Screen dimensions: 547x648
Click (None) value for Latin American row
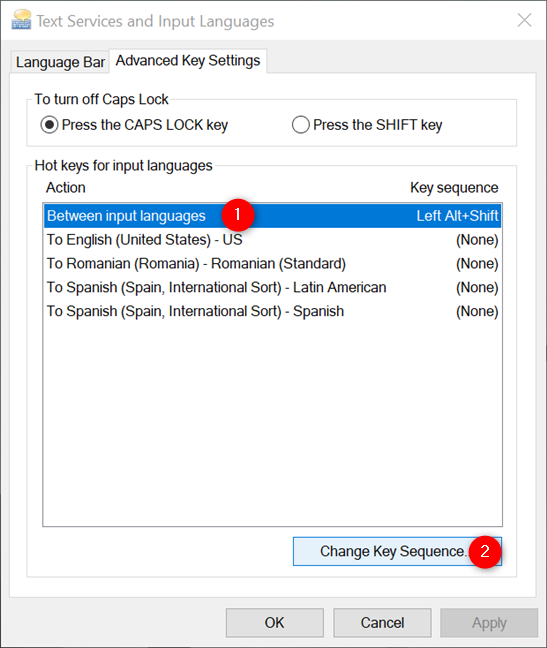[477, 287]
